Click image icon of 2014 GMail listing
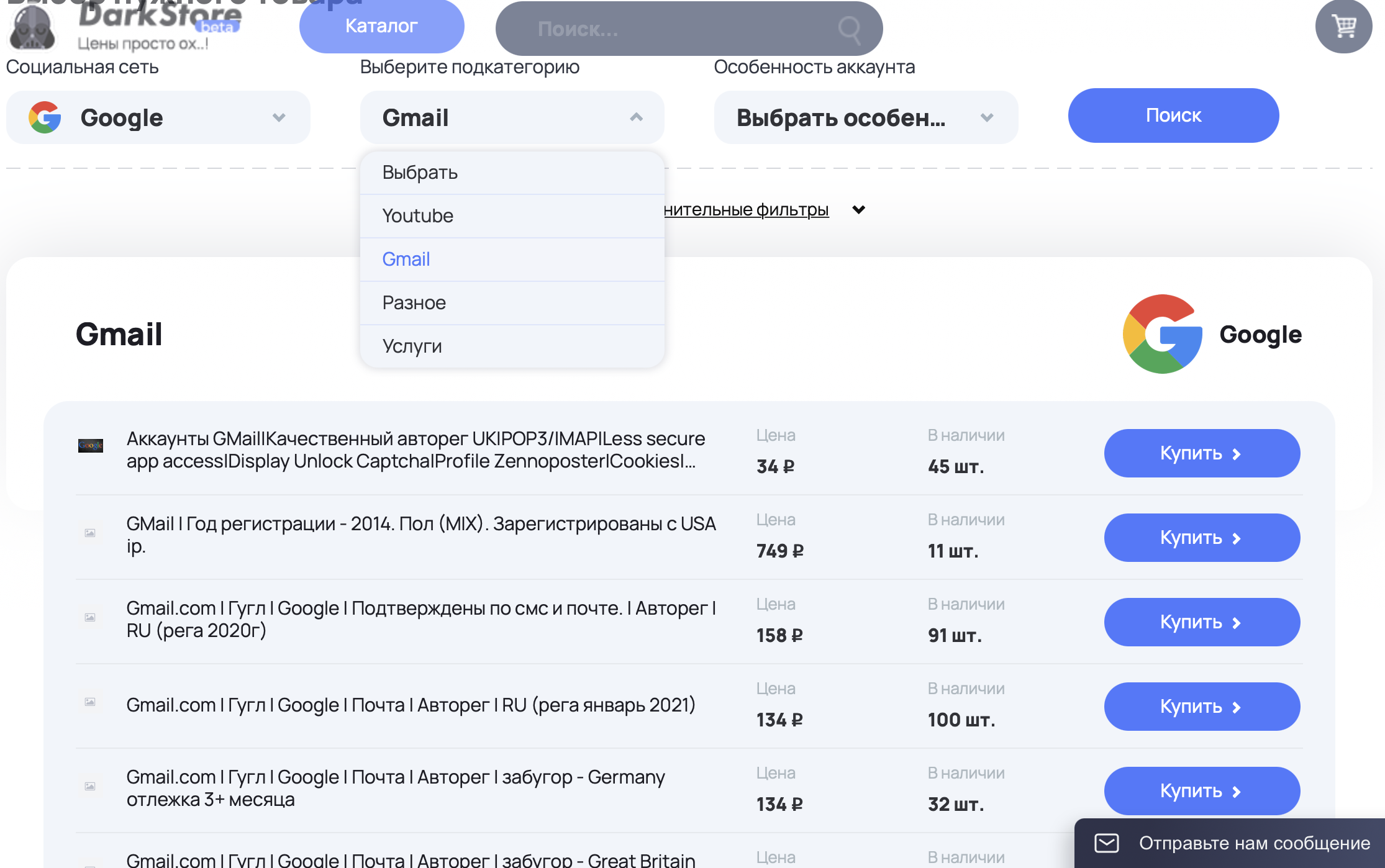The width and height of the screenshot is (1385, 868). 90,533
